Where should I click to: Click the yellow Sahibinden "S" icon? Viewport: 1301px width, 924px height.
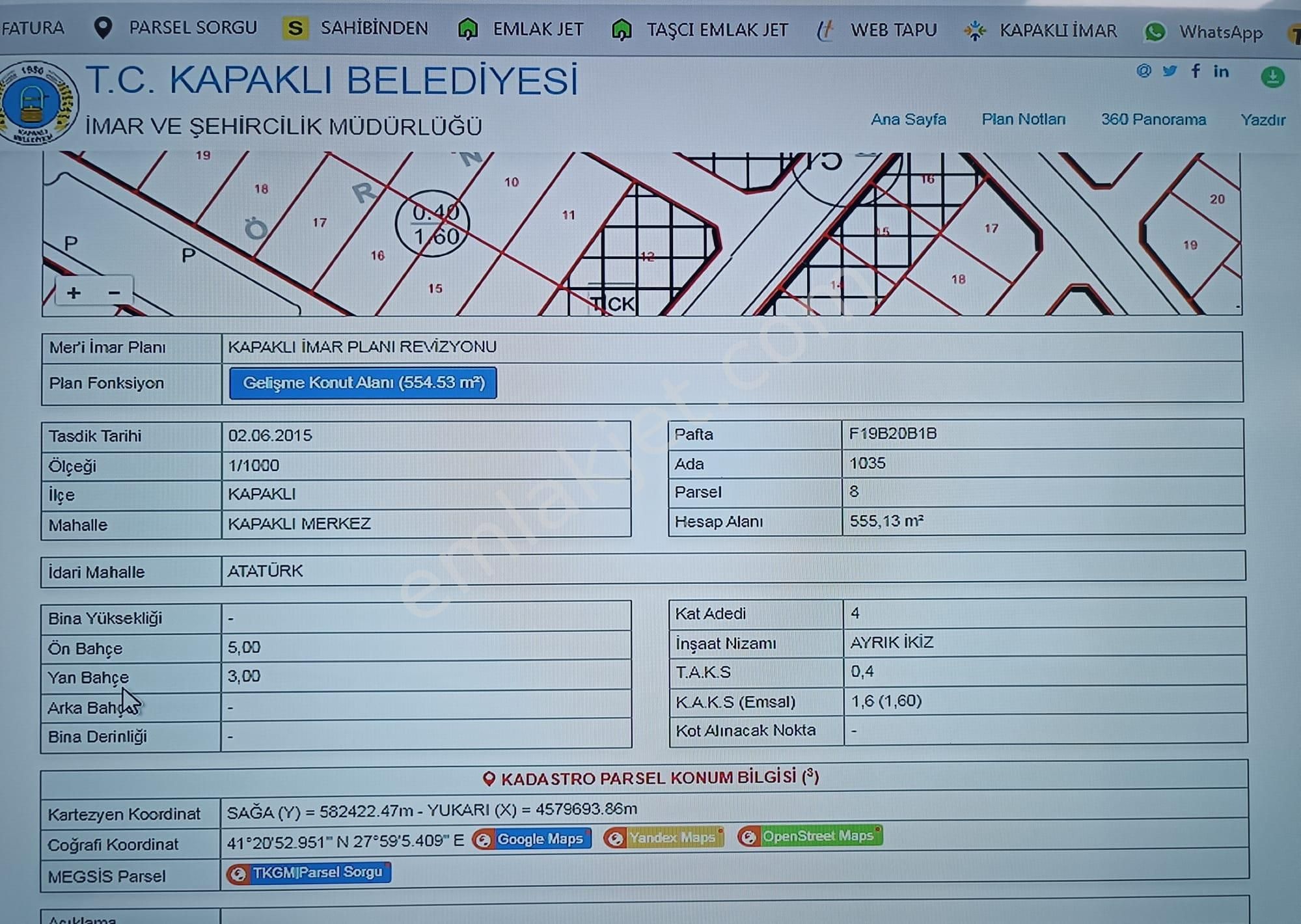tap(295, 28)
